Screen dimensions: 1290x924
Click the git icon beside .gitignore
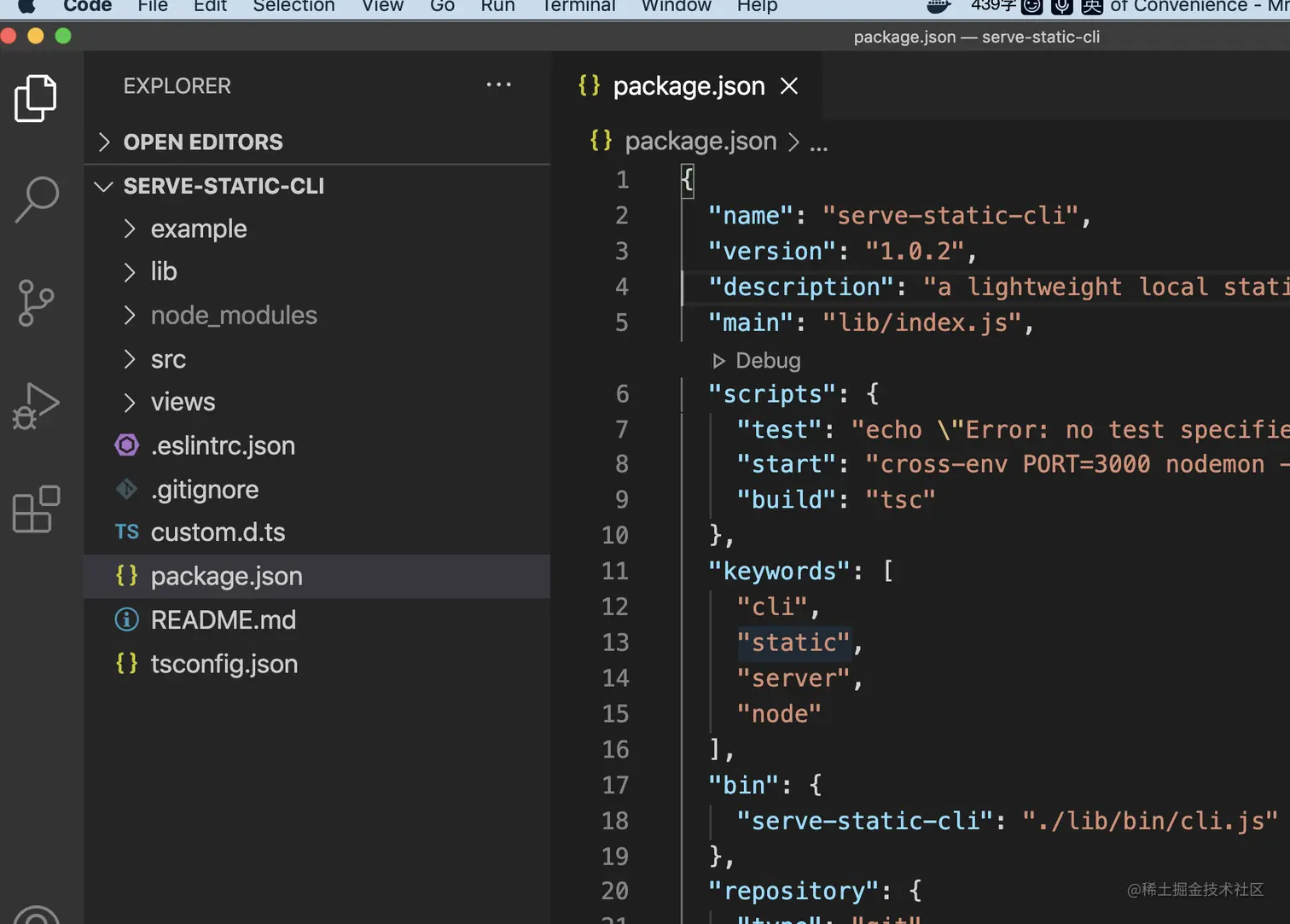127,489
